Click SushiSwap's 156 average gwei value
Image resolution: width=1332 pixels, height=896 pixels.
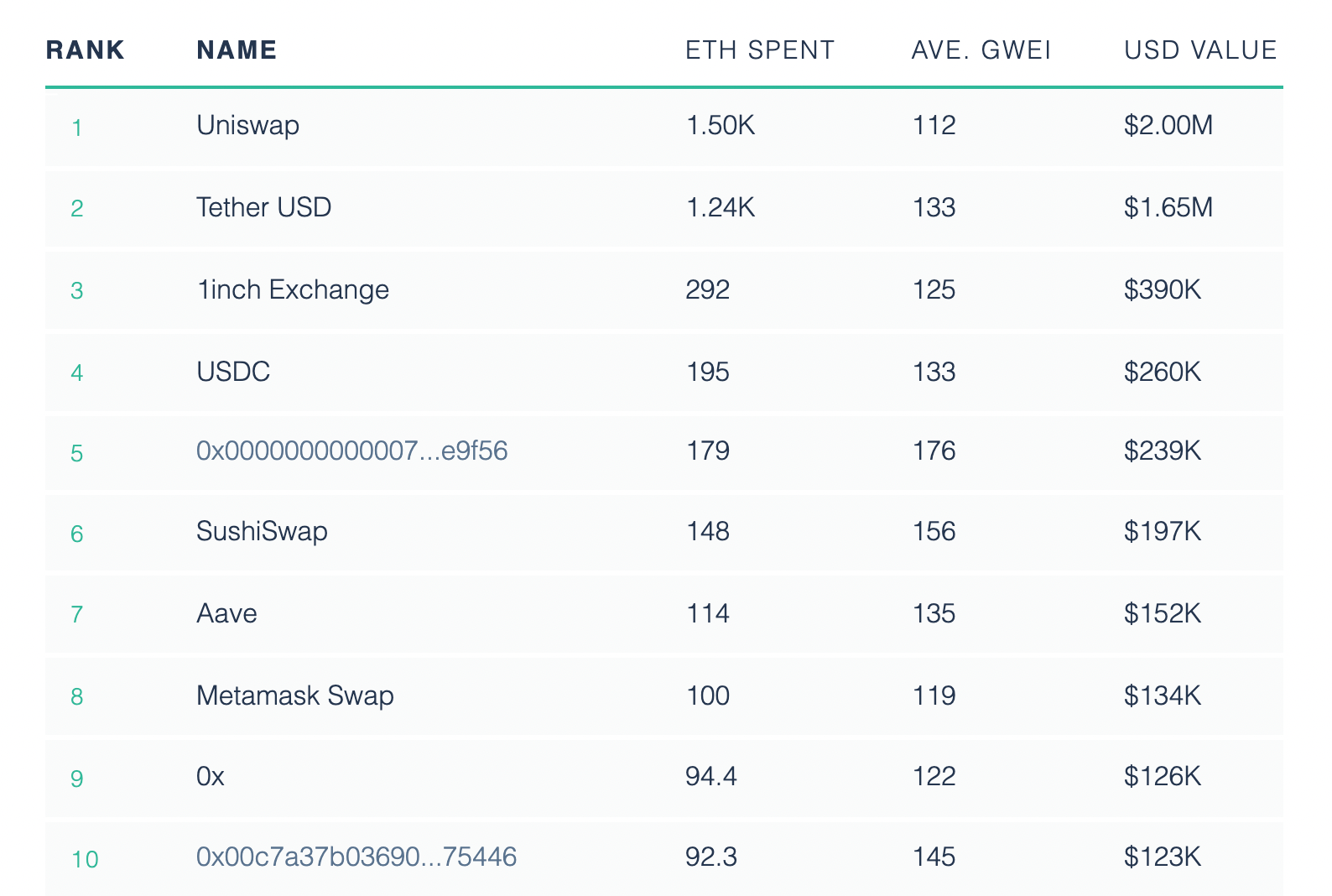pos(934,532)
